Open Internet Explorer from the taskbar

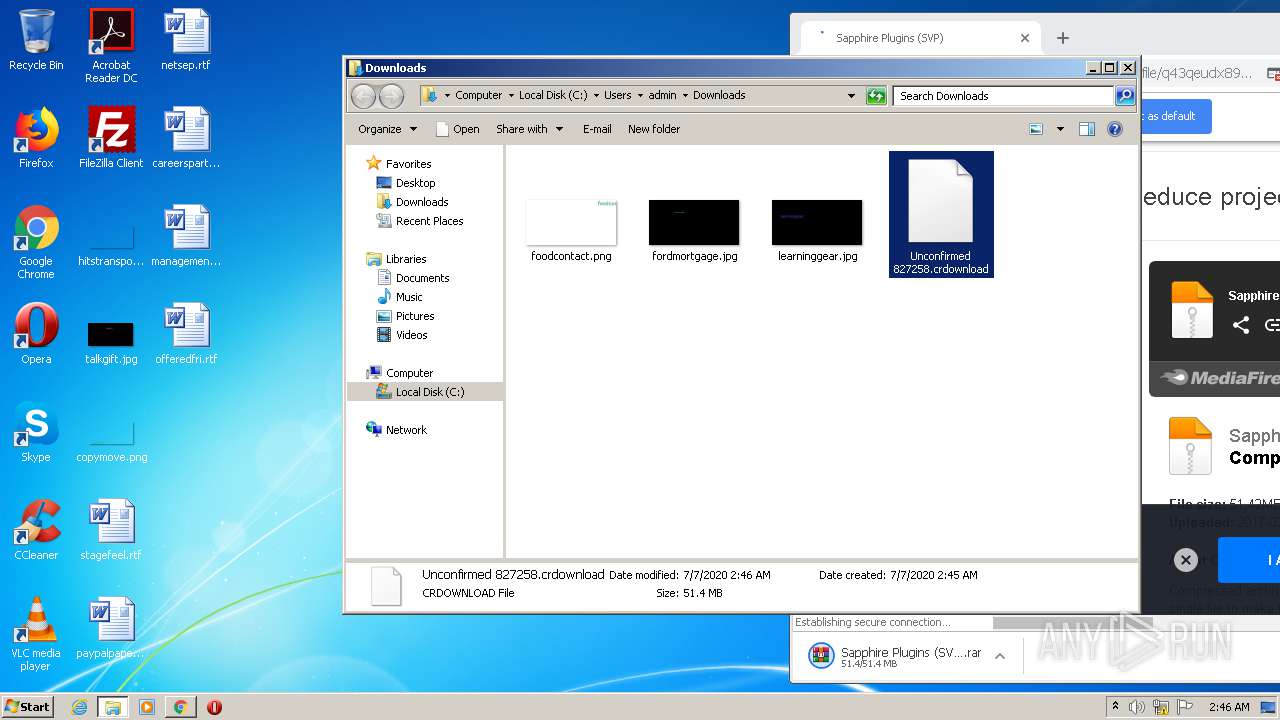point(79,707)
